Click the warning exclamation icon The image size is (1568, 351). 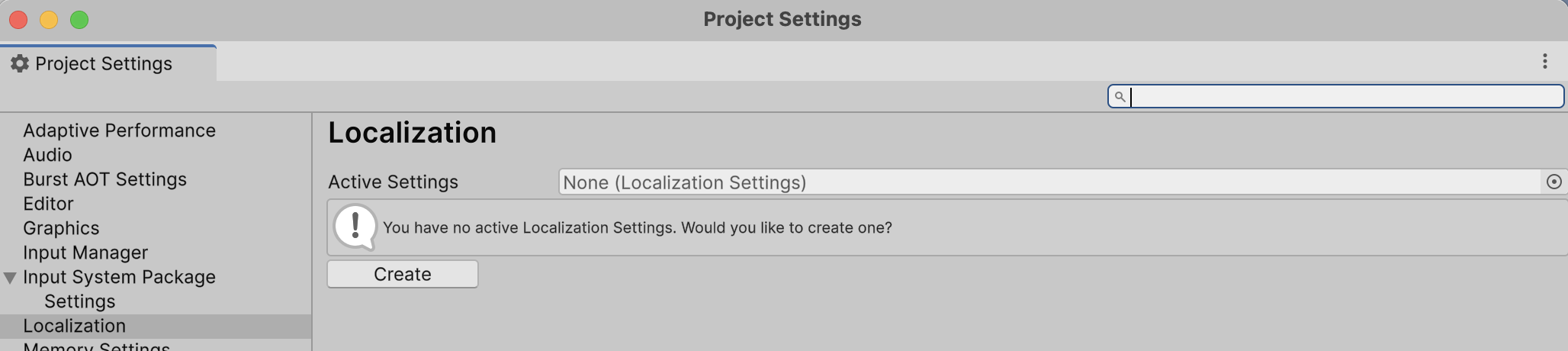(355, 227)
